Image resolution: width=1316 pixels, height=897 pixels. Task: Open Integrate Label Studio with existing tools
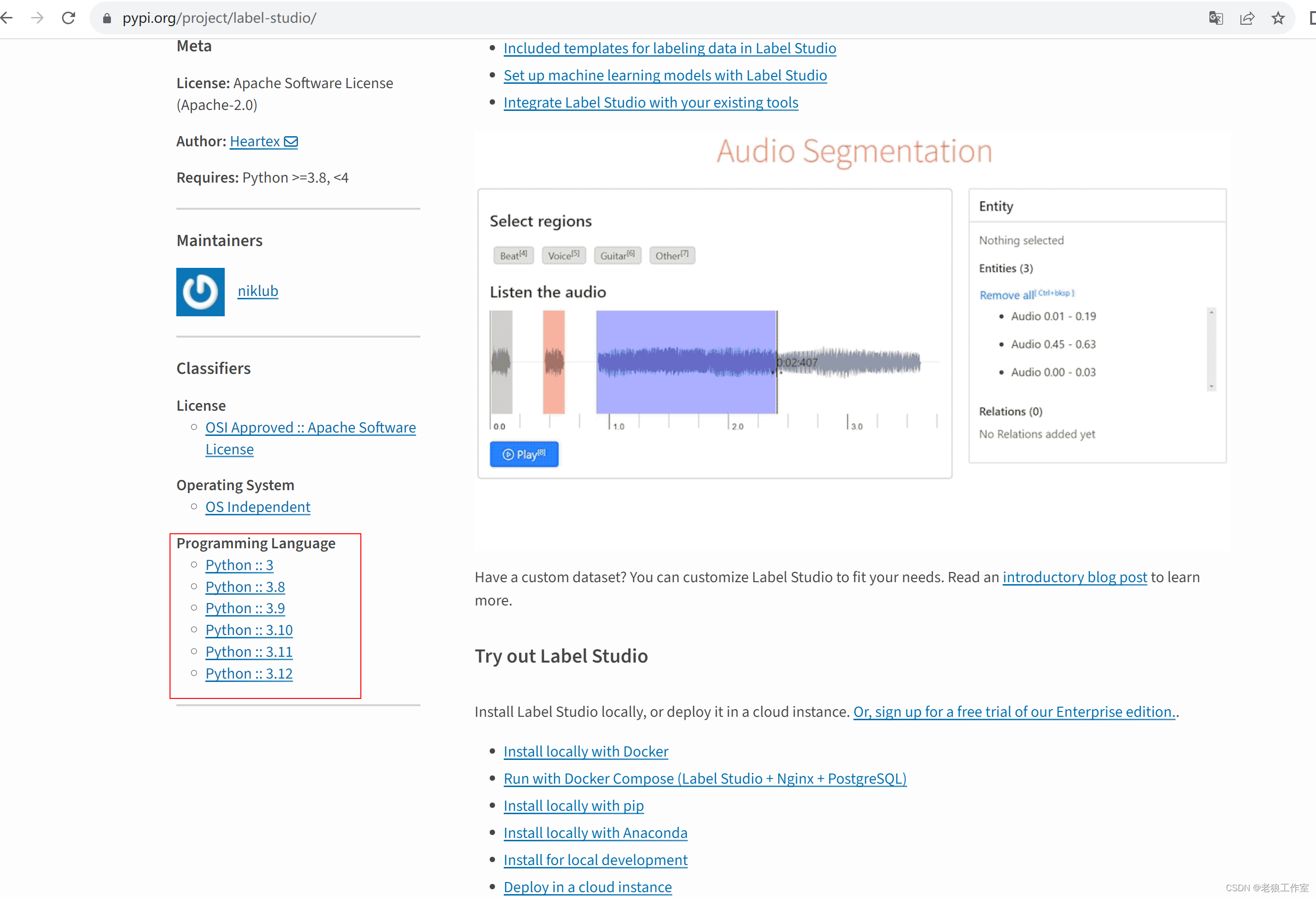(x=650, y=103)
